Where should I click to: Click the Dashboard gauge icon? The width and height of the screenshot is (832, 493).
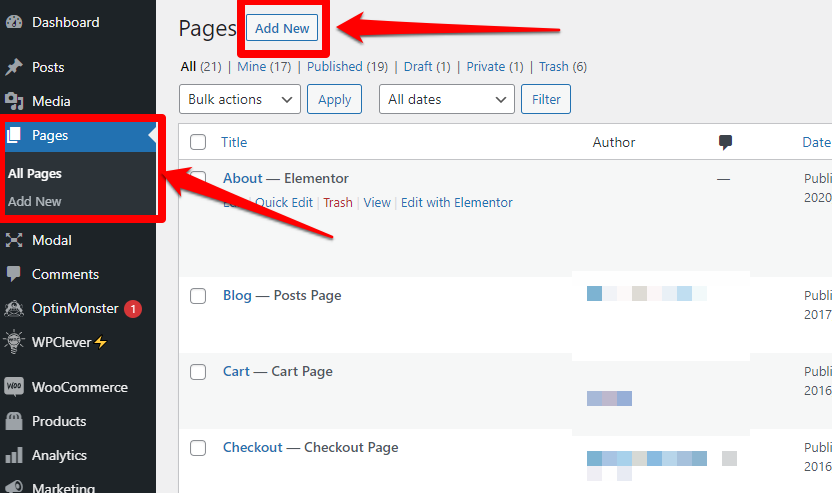(14, 22)
